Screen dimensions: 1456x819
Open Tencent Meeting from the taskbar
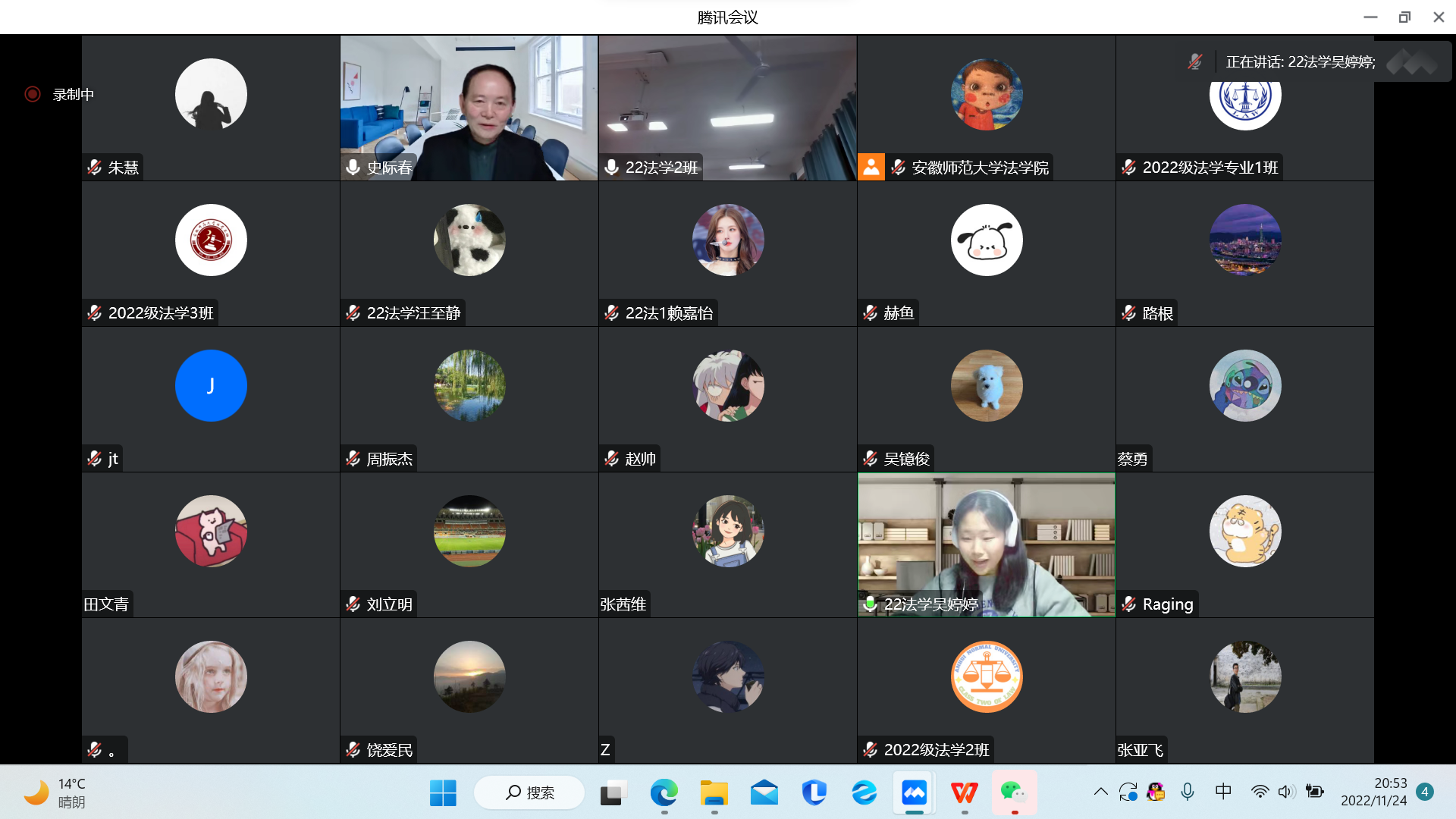pos(914,793)
